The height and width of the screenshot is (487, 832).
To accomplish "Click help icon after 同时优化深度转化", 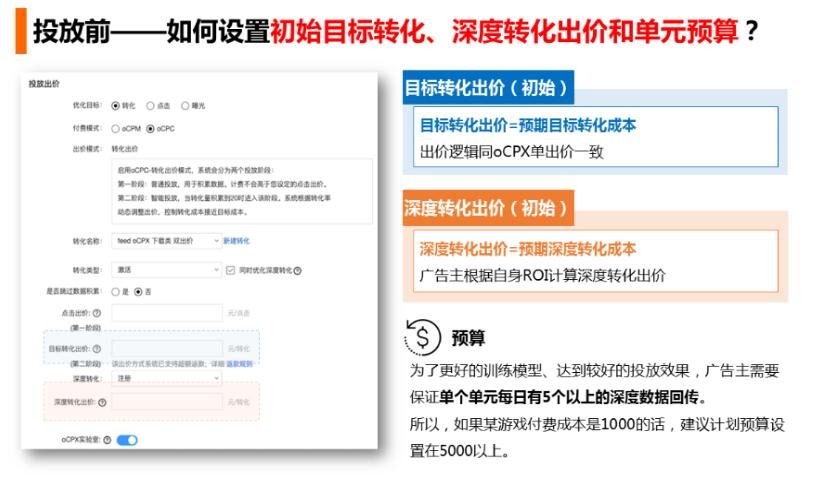I will [x=298, y=270].
